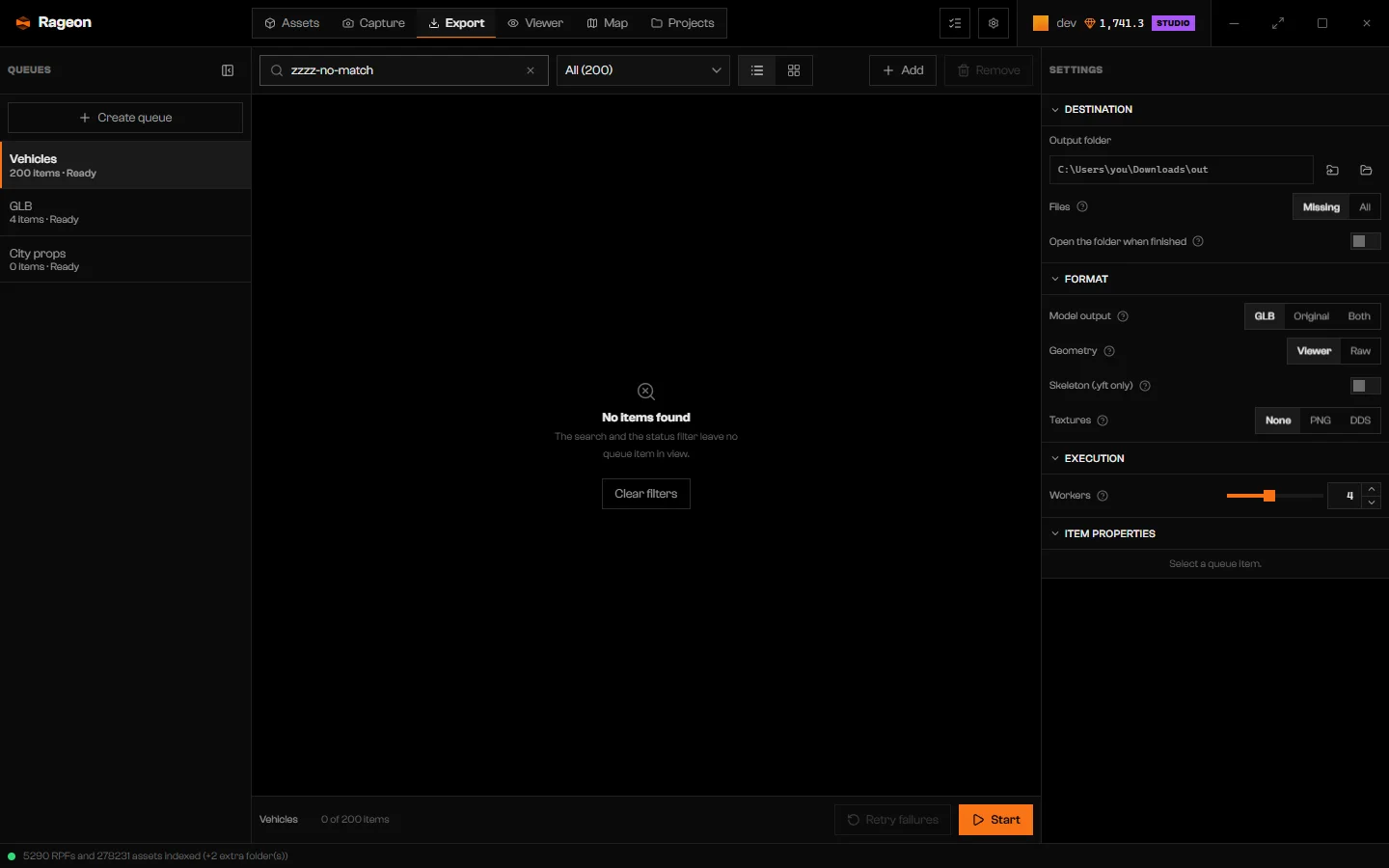Select PNG textures option
This screenshot has width=1389, height=868.
tap(1321, 420)
